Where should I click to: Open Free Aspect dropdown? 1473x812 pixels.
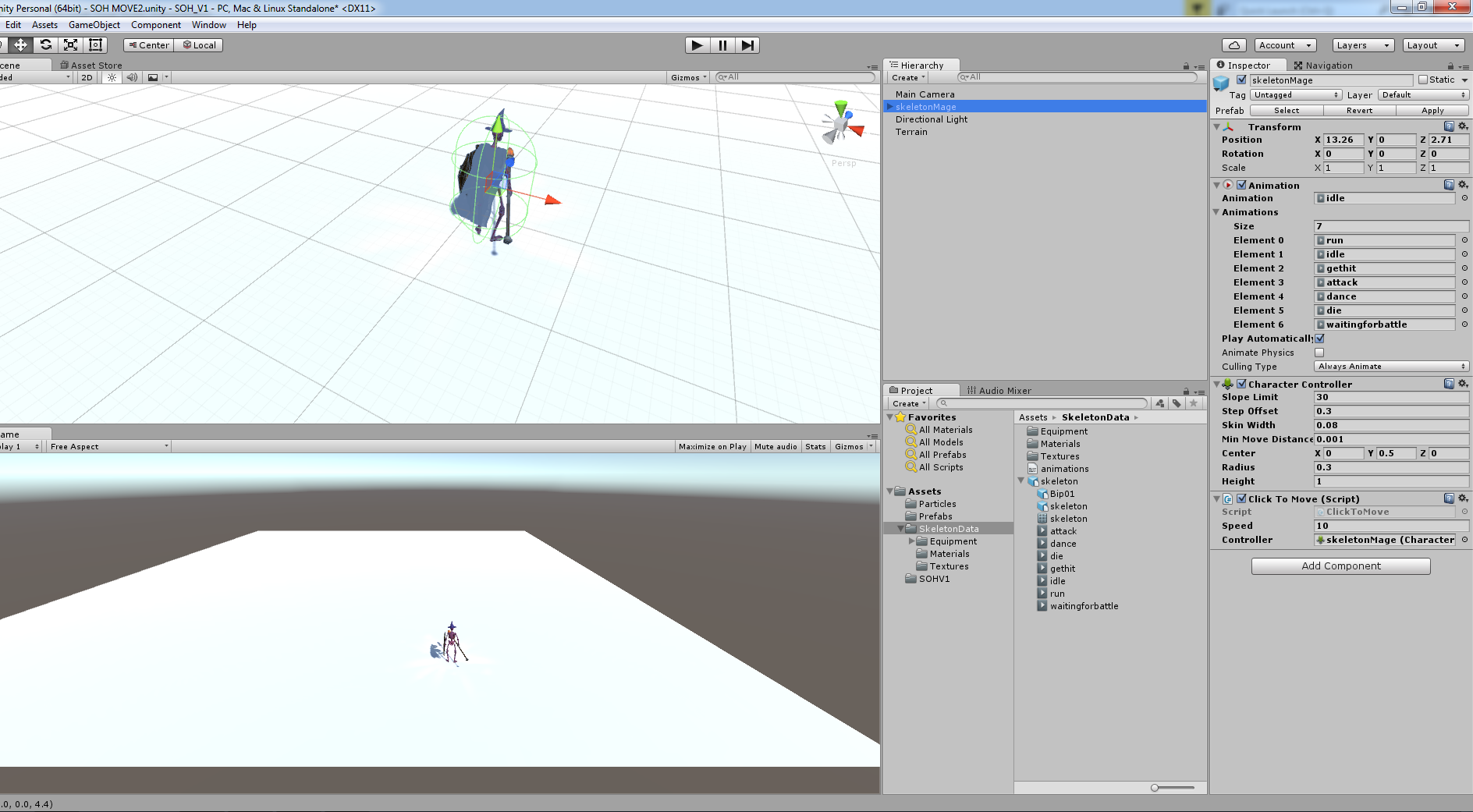(x=109, y=446)
